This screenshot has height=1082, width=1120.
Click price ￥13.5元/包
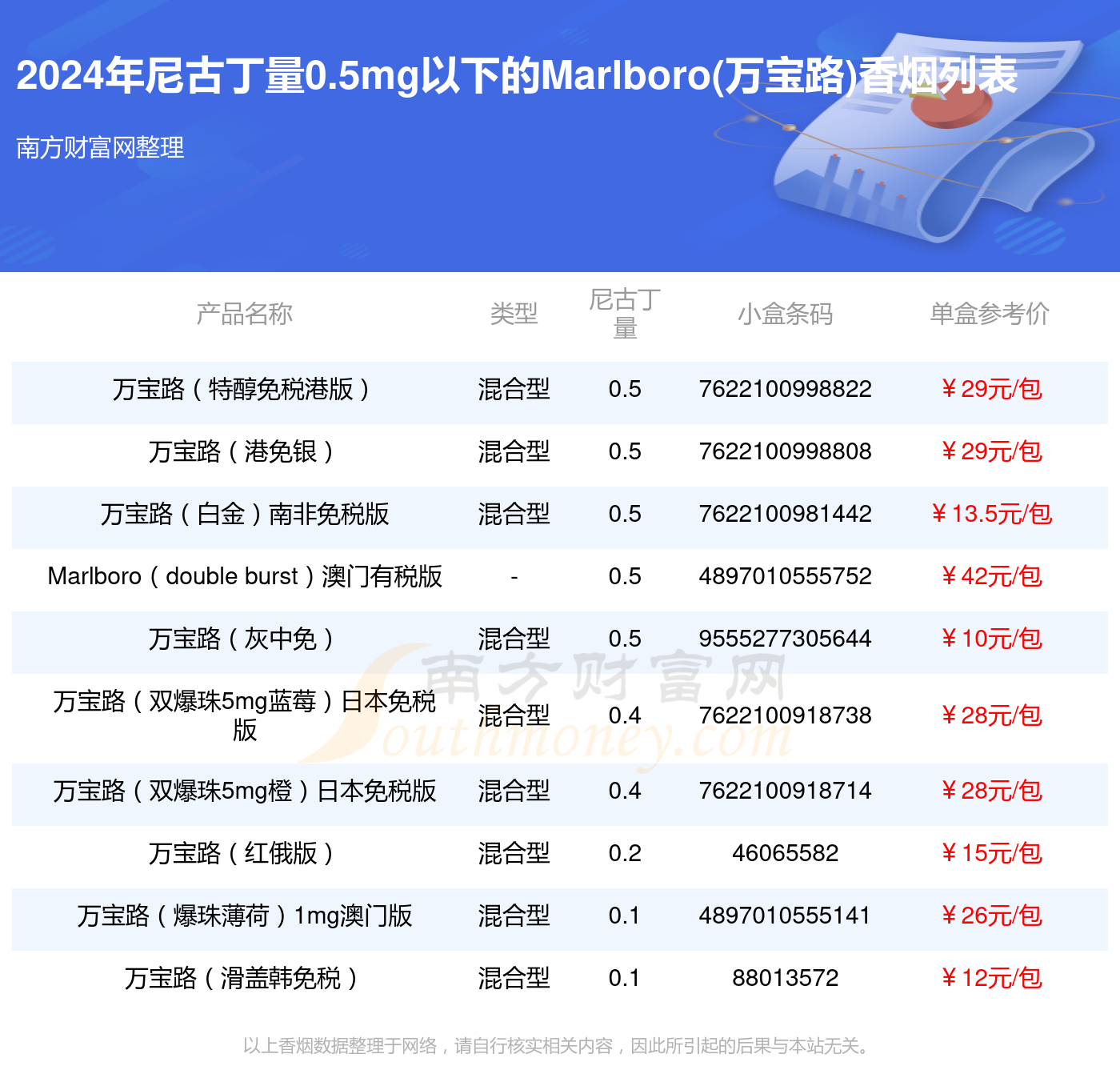tap(990, 515)
